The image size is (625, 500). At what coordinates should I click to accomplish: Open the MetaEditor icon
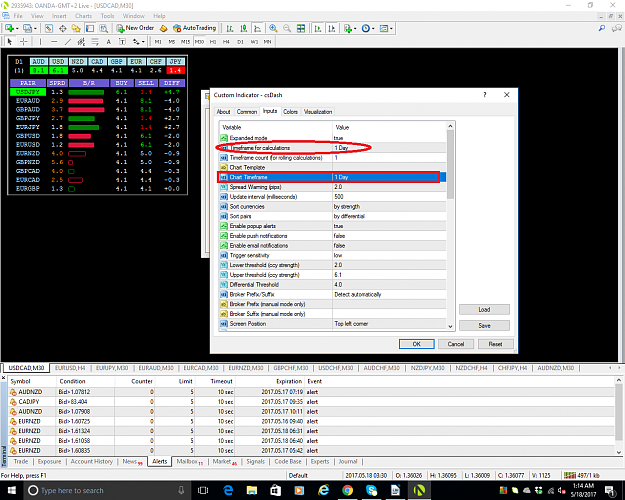(163, 28)
